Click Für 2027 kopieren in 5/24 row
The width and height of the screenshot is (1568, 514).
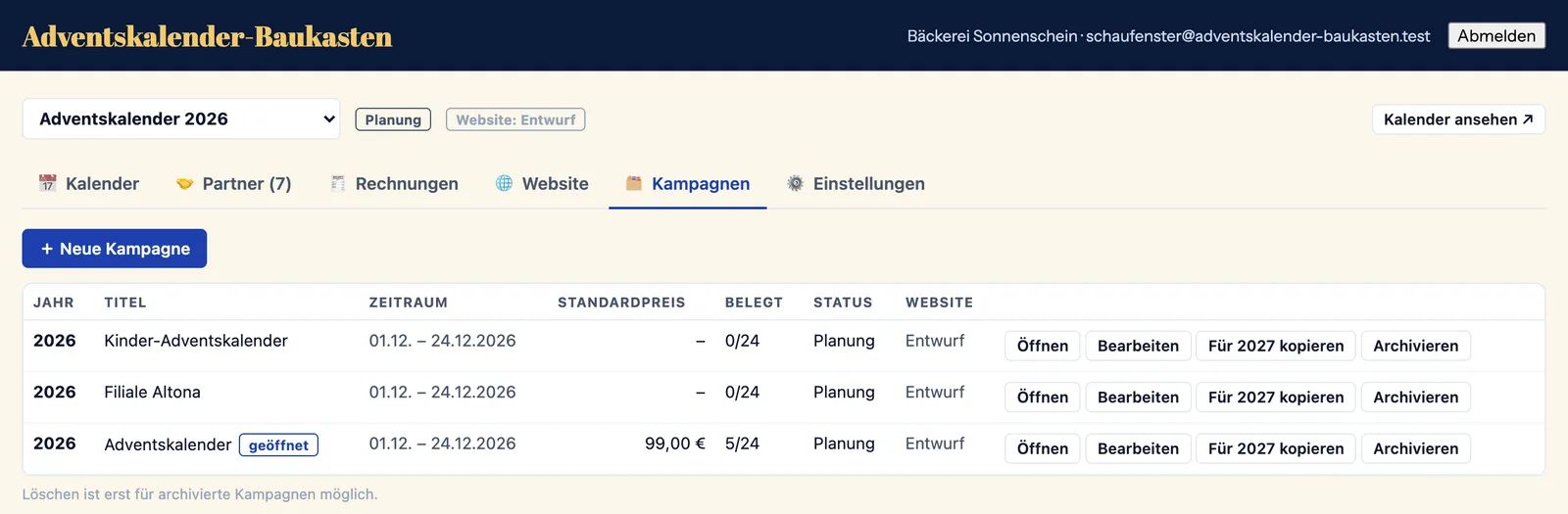[1276, 448]
